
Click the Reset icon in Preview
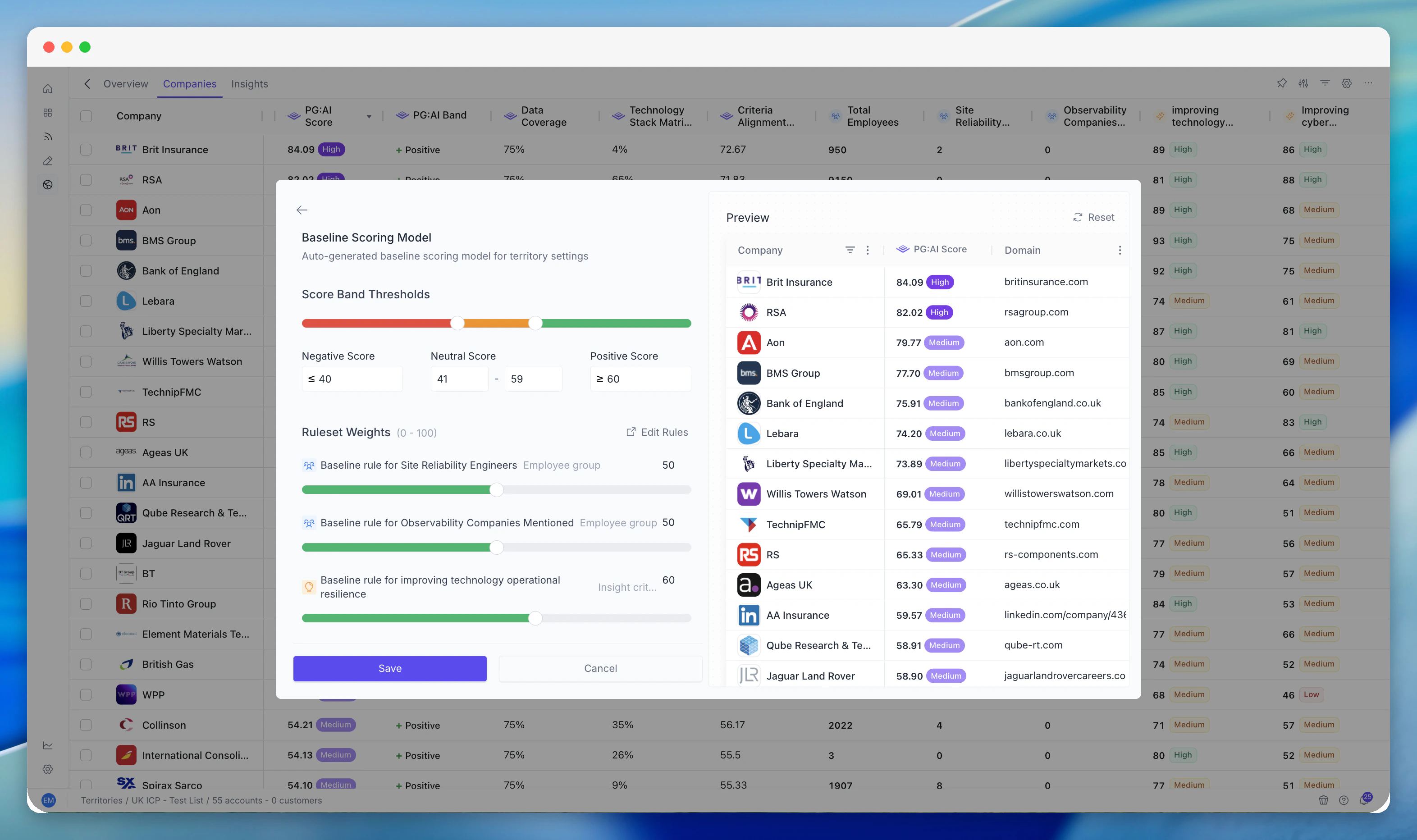(x=1077, y=217)
